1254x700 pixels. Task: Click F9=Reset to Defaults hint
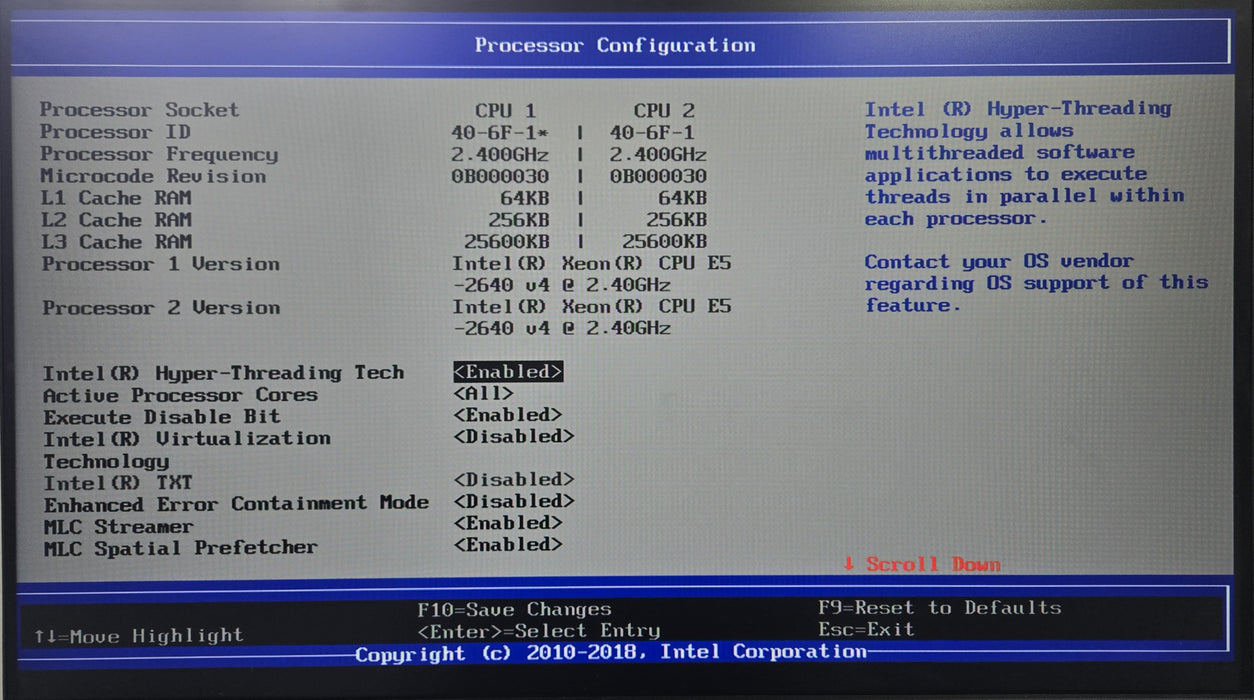(x=940, y=607)
